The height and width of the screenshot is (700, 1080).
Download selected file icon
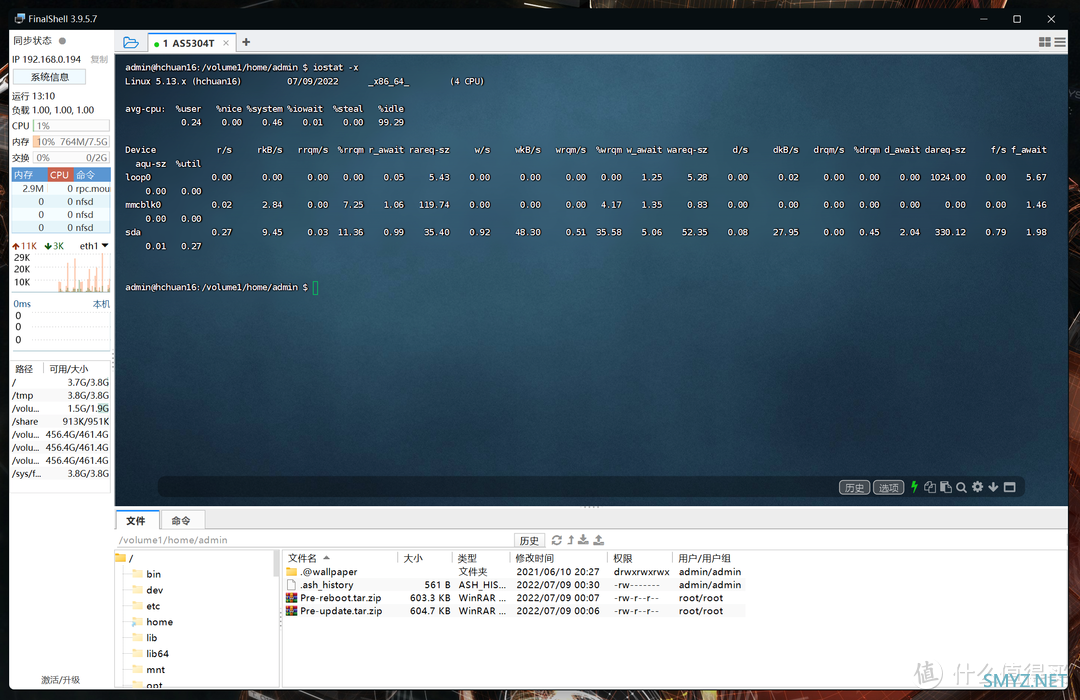coord(583,539)
